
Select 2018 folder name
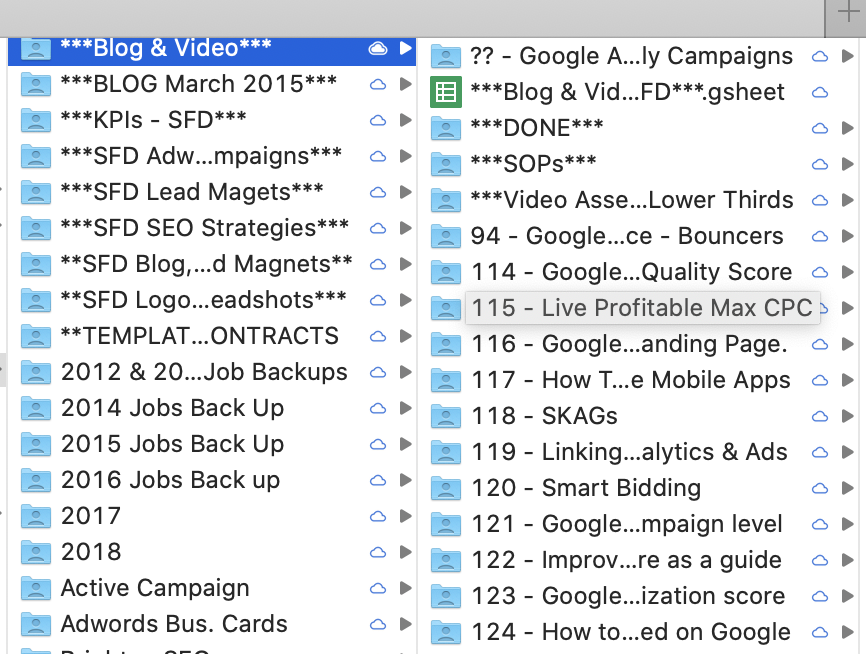[91, 552]
